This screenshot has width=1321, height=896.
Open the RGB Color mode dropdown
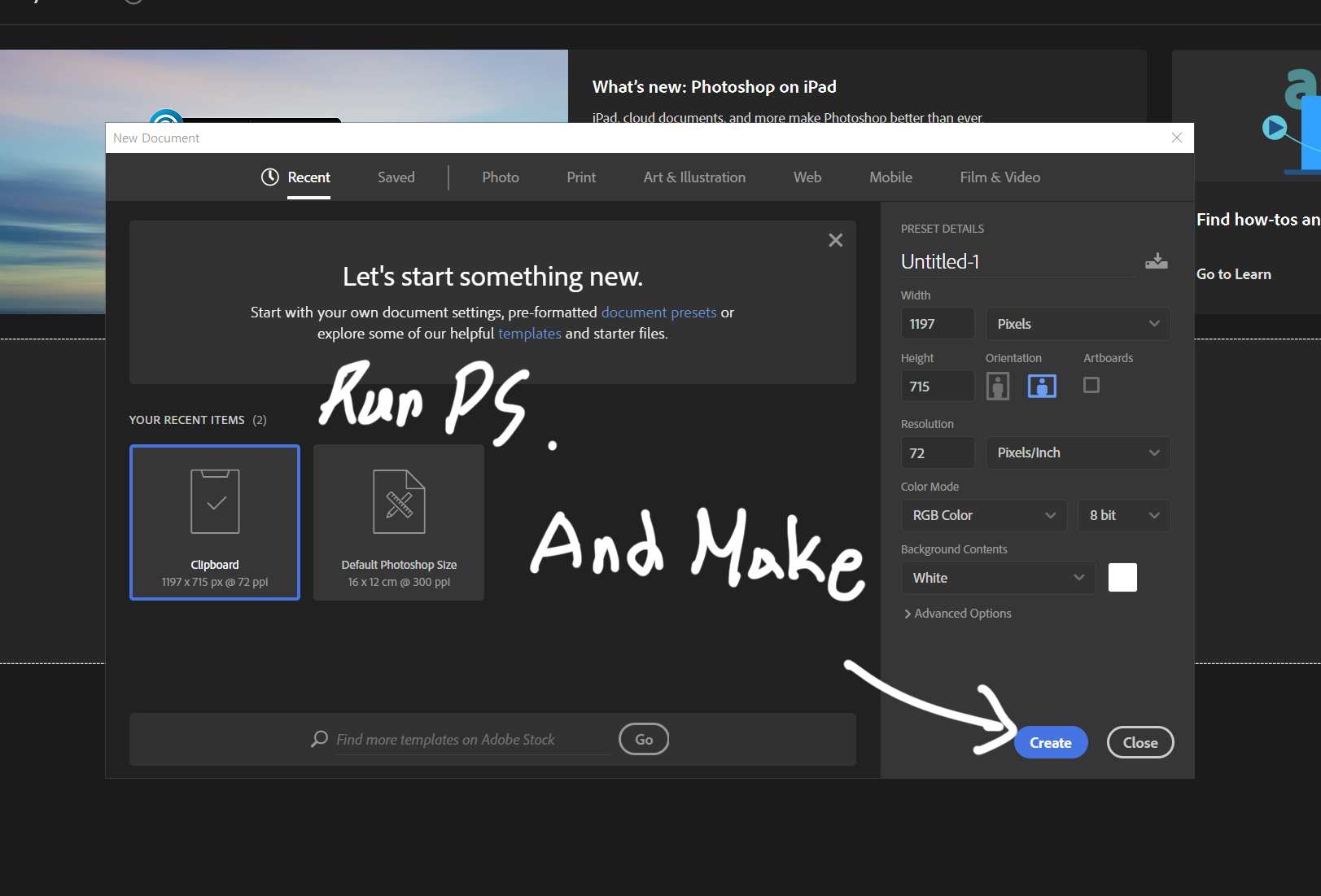(x=983, y=515)
